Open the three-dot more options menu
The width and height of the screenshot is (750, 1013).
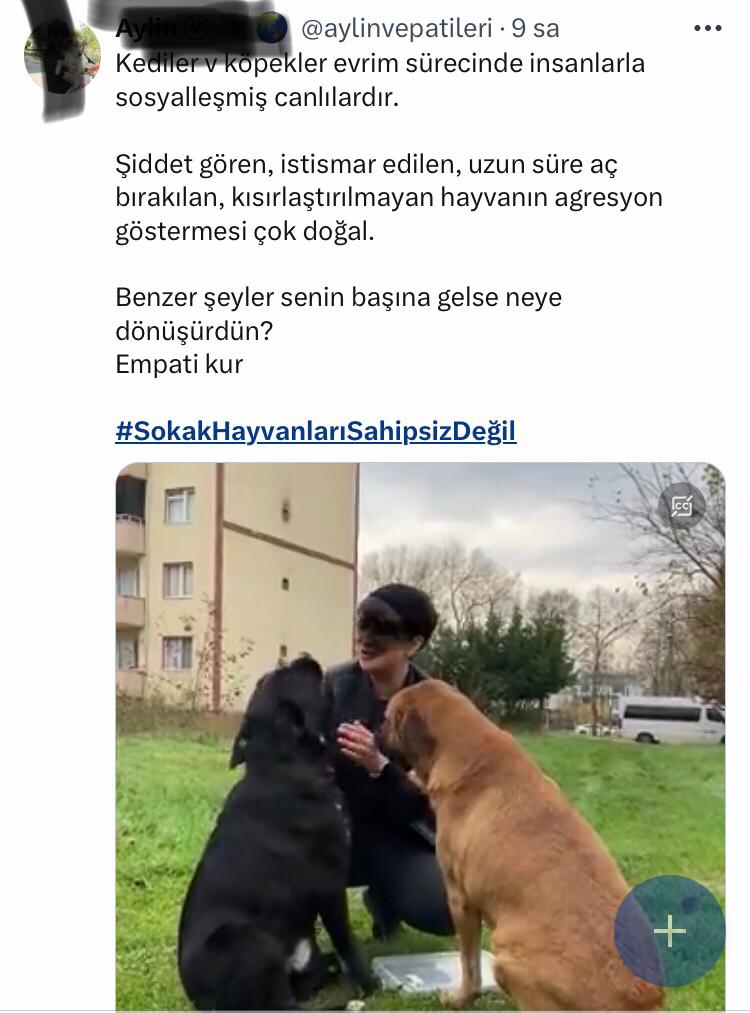707,28
